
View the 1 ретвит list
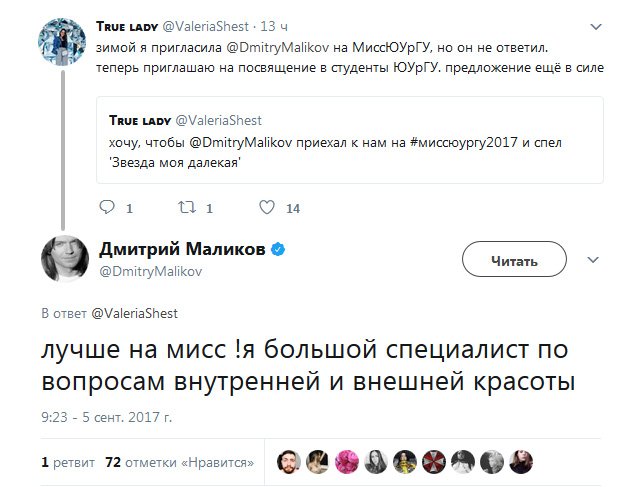pyautogui.click(x=68, y=462)
